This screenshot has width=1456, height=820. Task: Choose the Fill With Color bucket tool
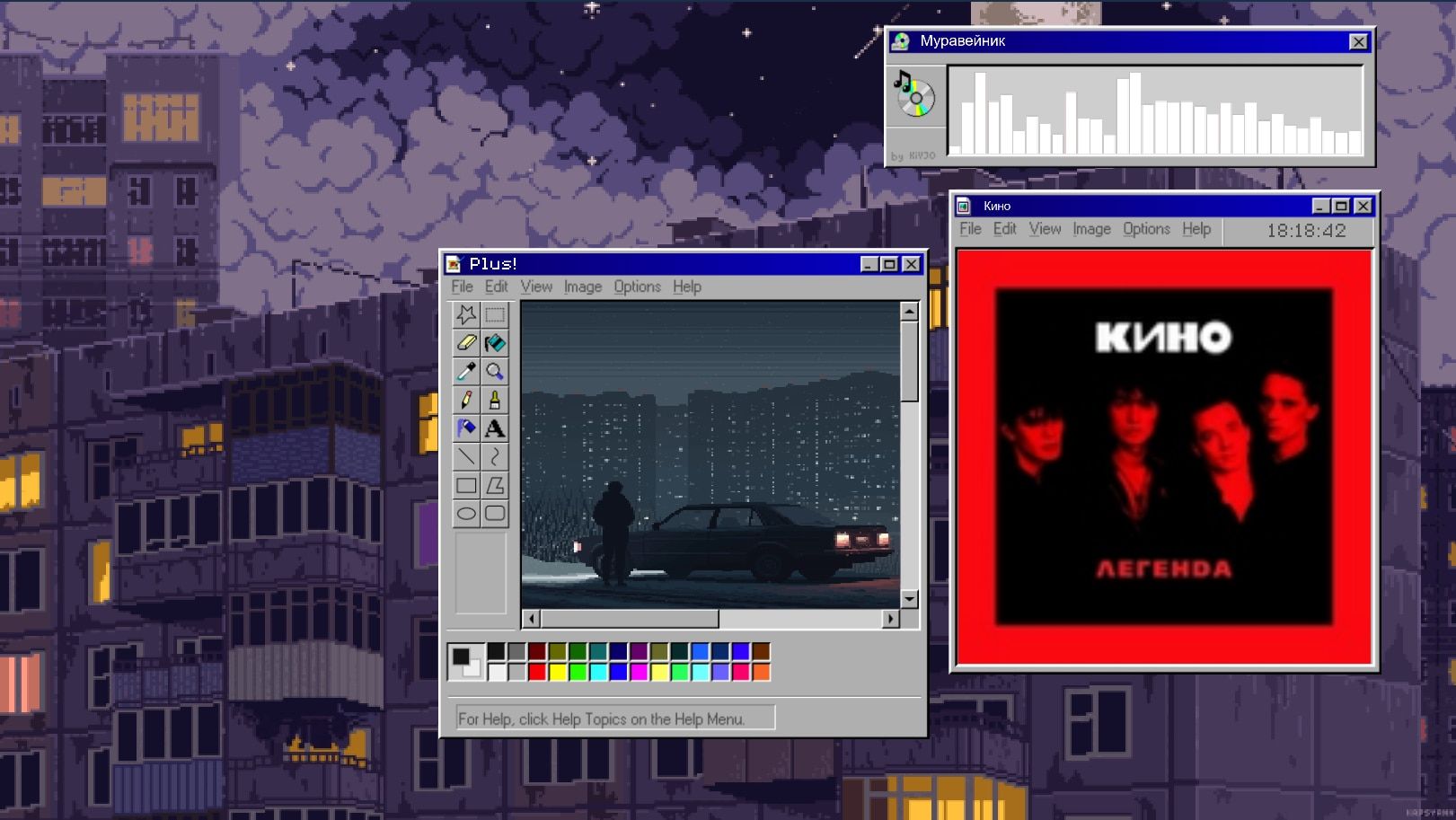(x=495, y=343)
